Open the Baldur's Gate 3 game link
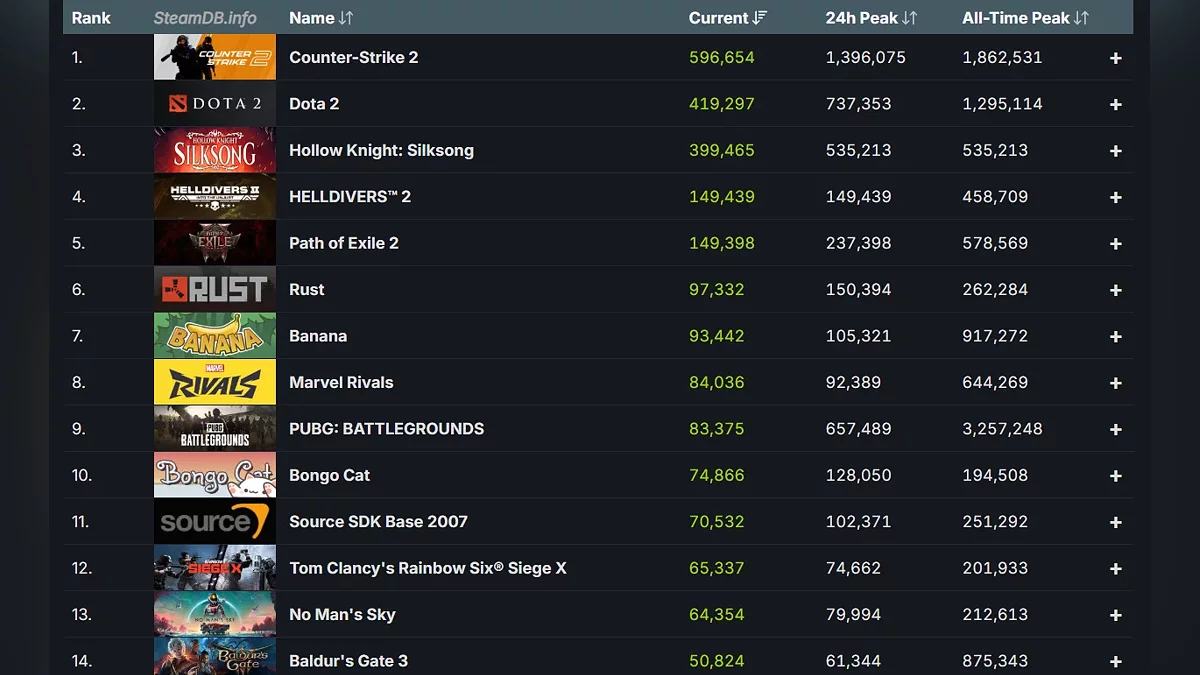The image size is (1200, 675). point(348,661)
